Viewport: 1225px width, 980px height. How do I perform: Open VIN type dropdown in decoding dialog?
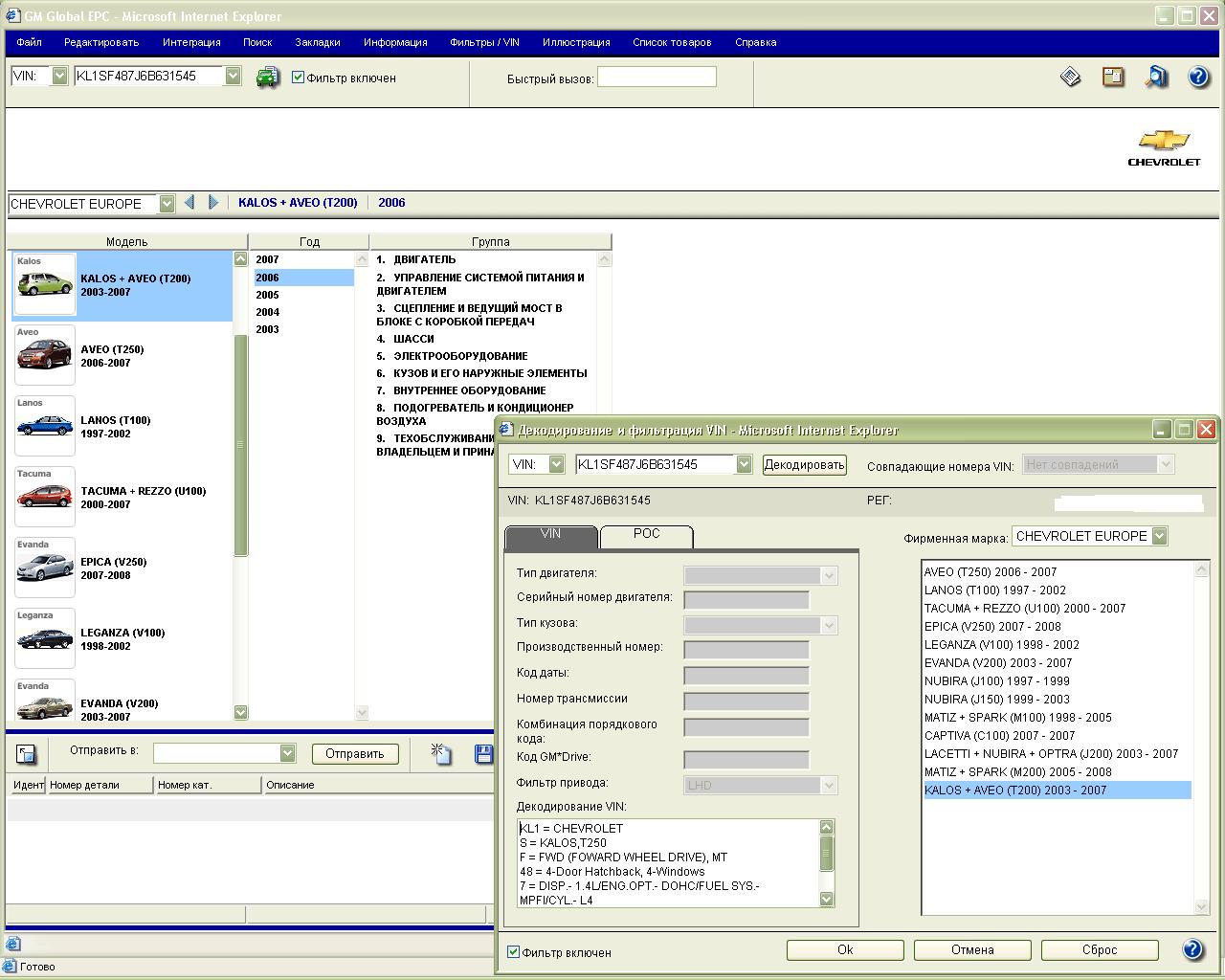point(556,464)
